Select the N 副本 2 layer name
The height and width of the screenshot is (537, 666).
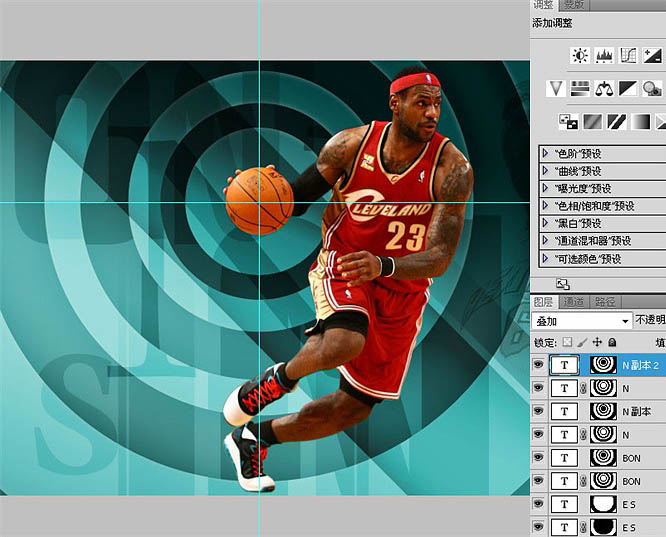click(641, 365)
